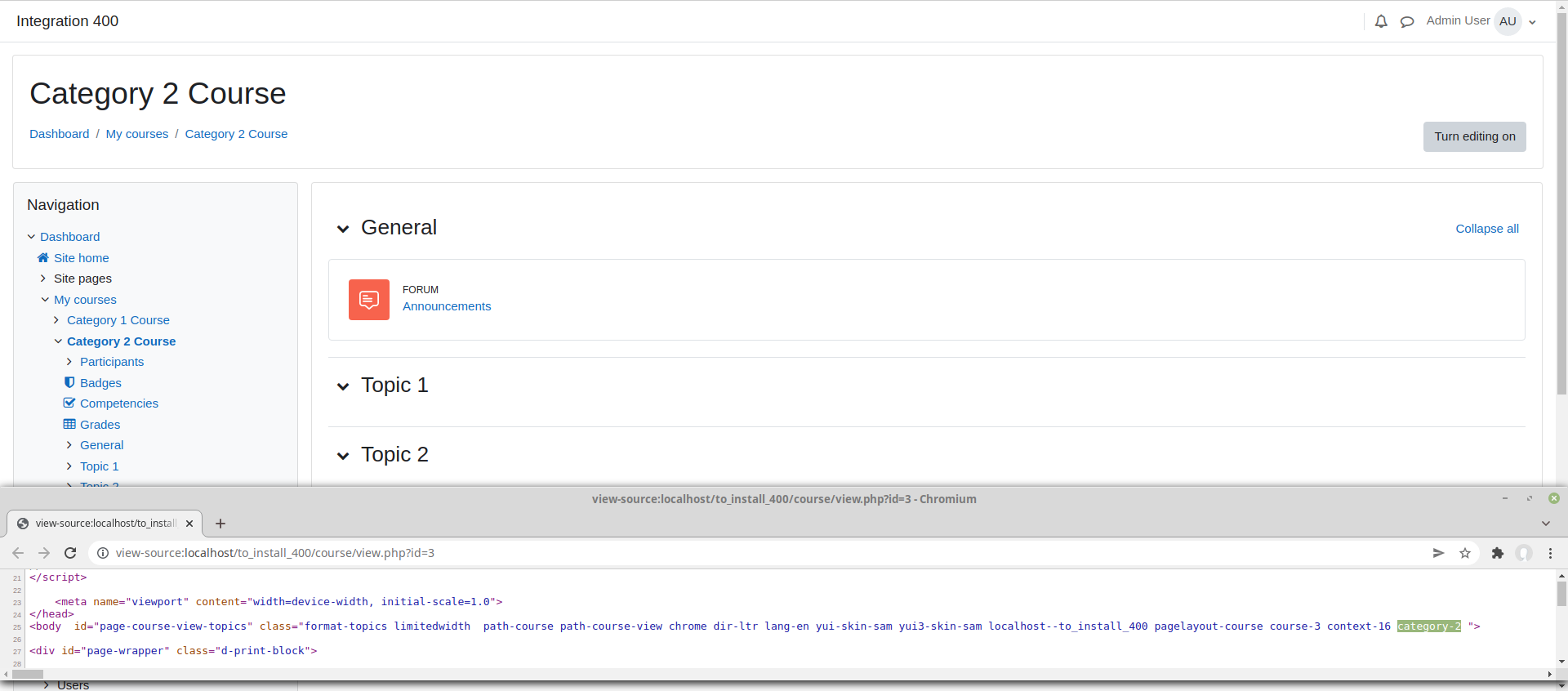Open General in navigation tree

click(102, 445)
